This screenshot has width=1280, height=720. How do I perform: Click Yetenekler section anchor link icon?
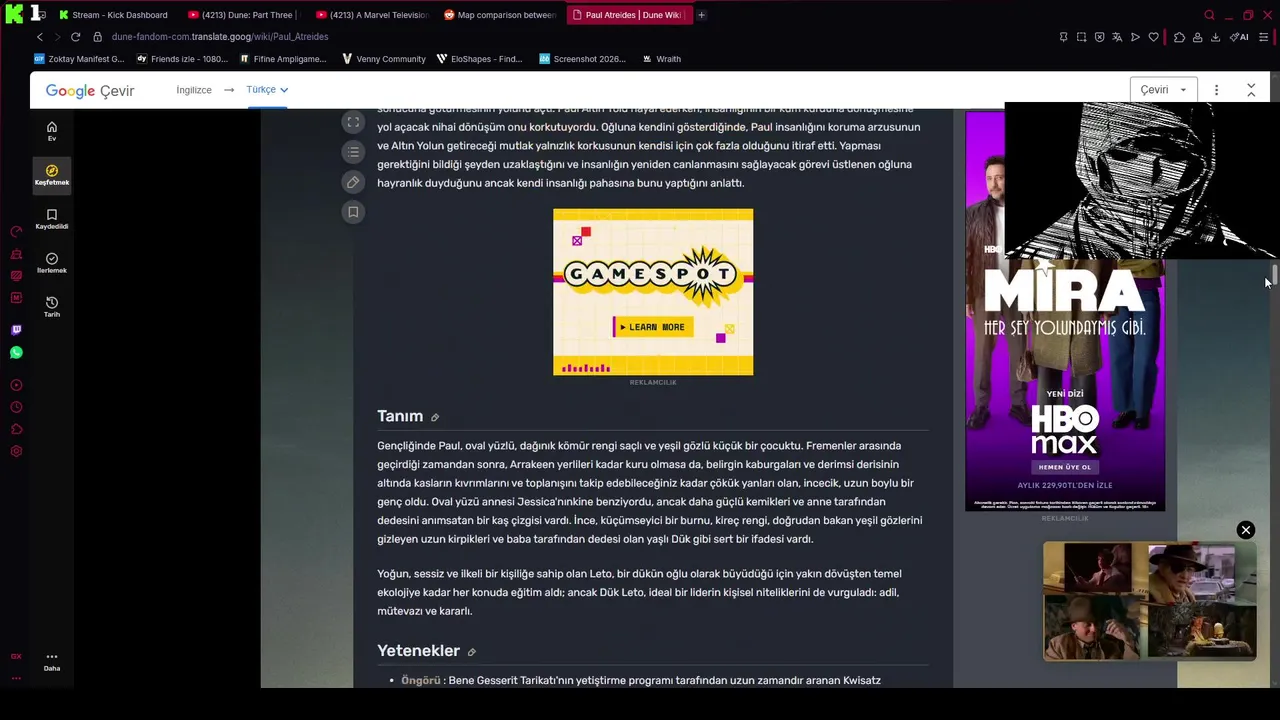471,652
